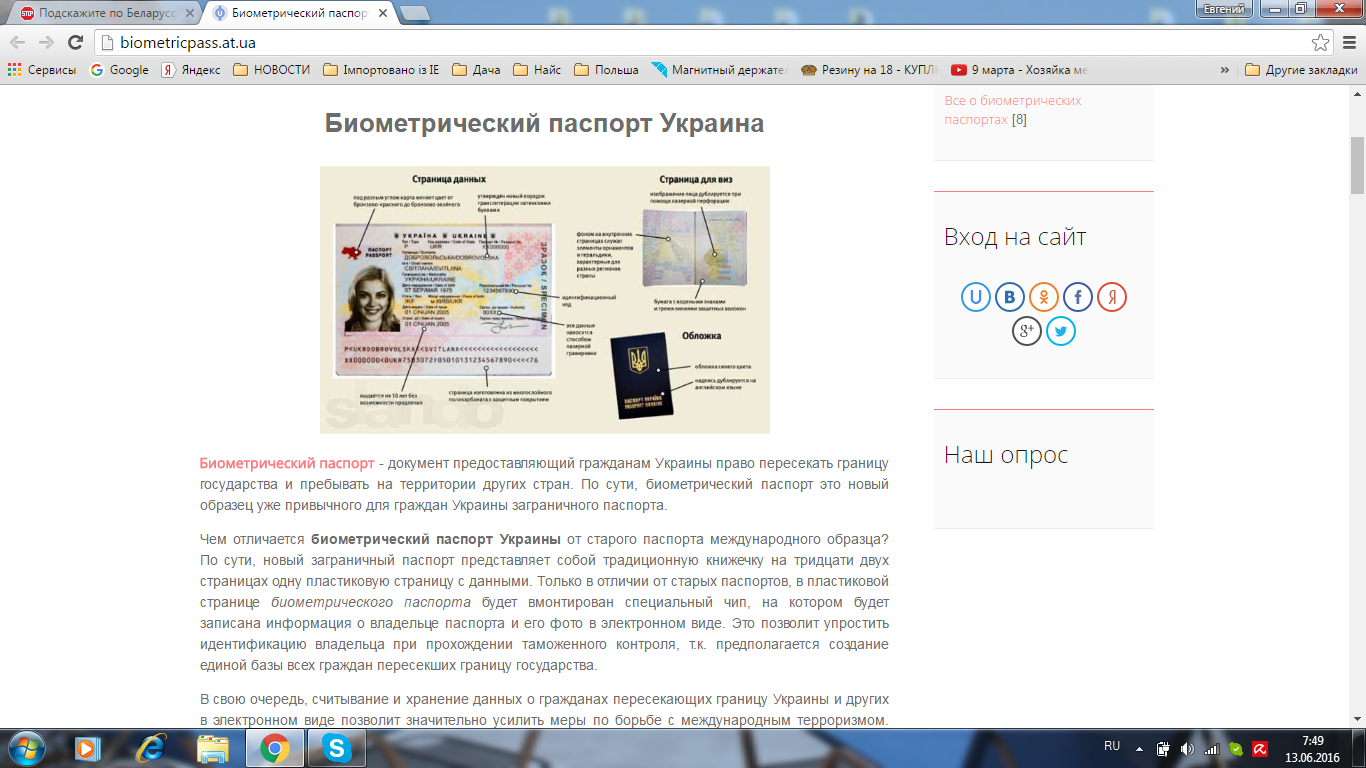Open the Chrome hamburger menu

point(1349,42)
